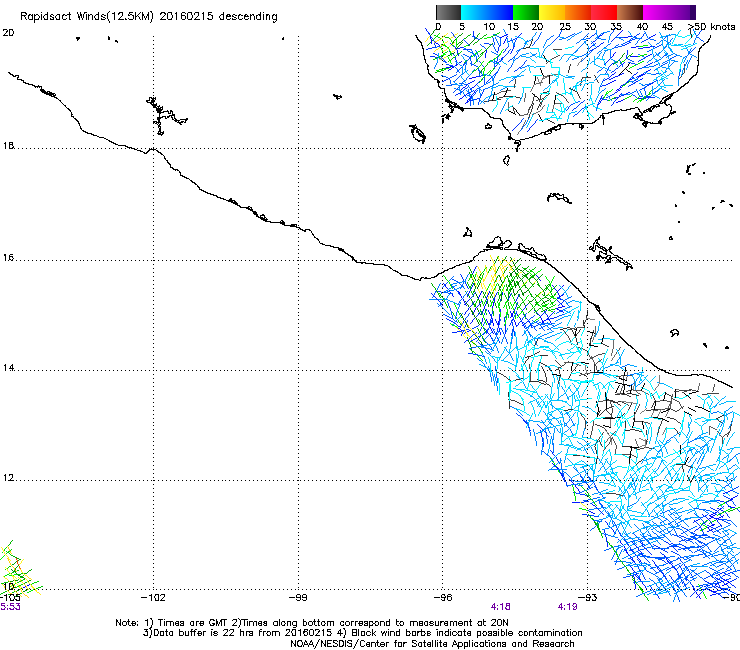
Task: Click the green 15-20 knots legend swatch
Action: [x=526, y=12]
